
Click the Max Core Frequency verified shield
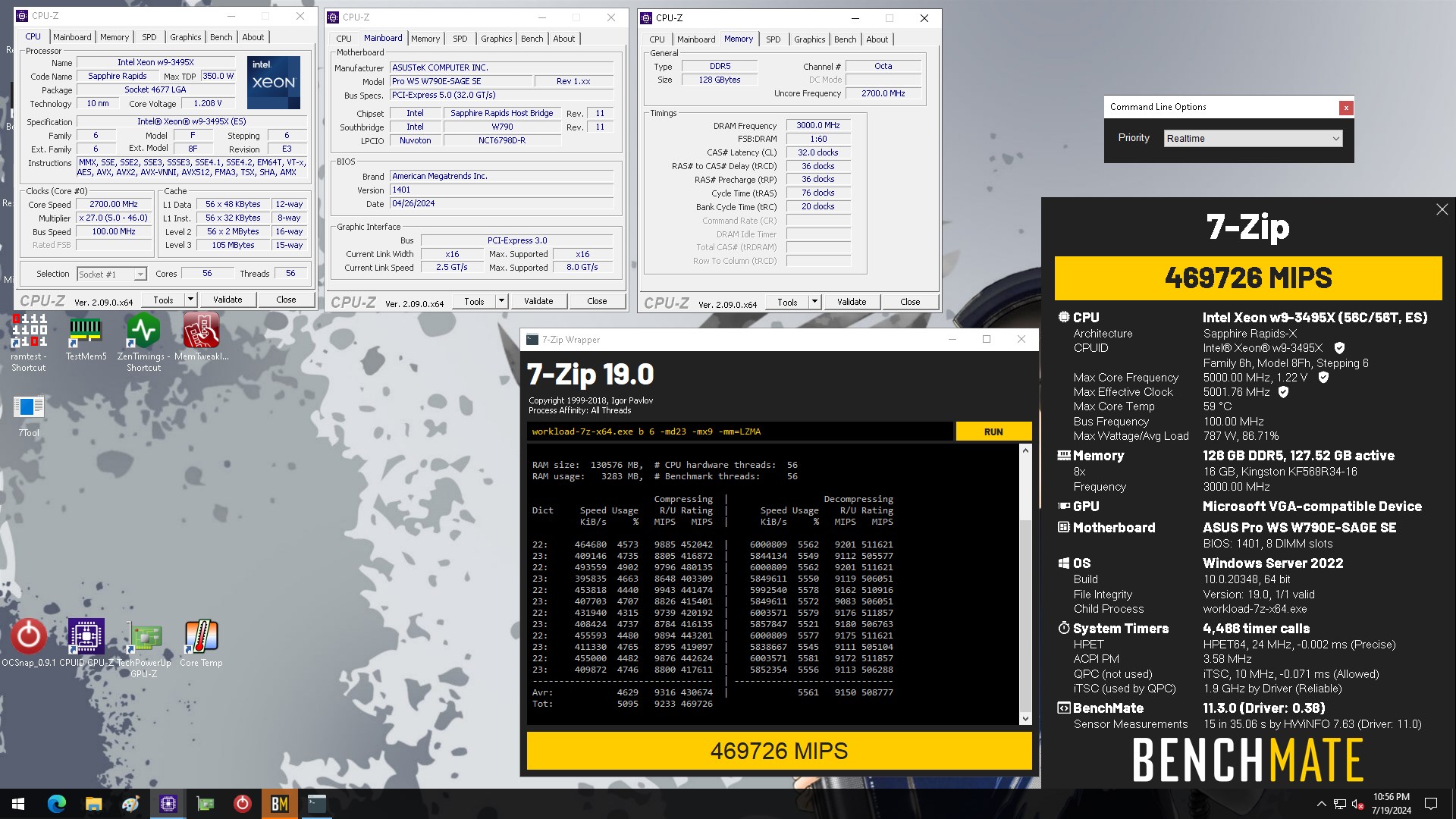click(x=1323, y=377)
